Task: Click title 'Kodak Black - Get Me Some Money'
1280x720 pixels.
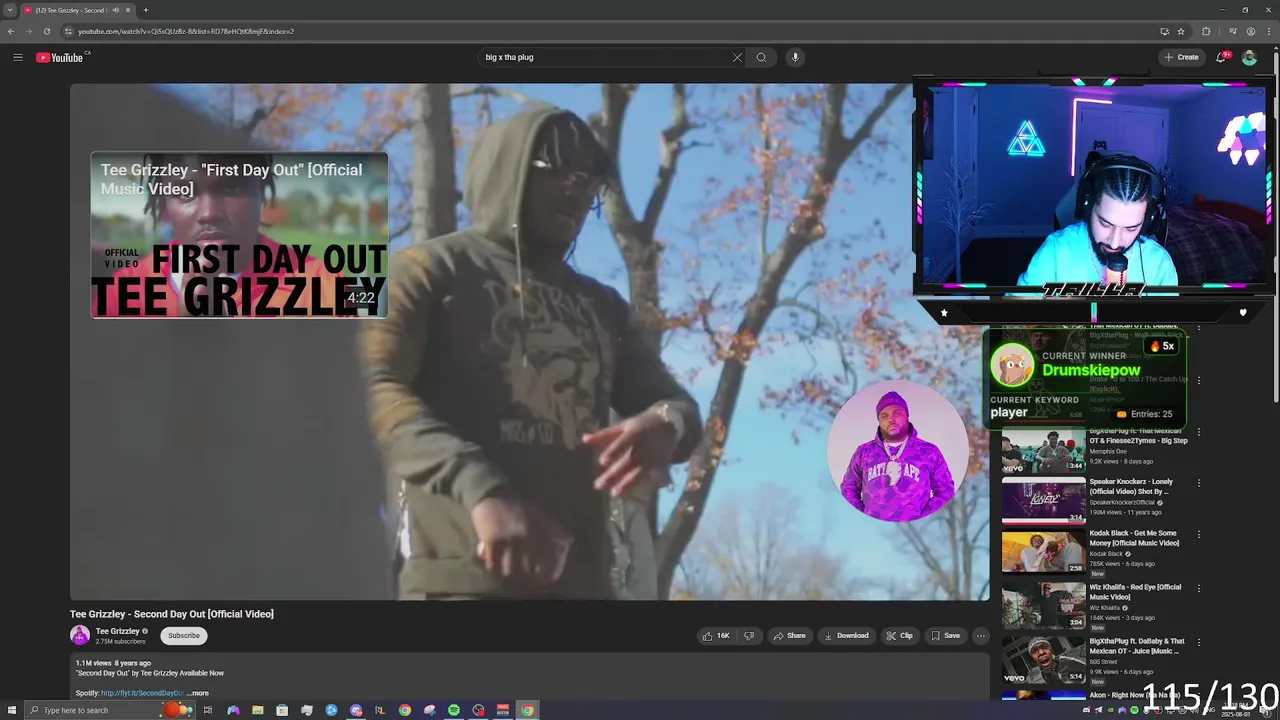Action: point(1134,538)
